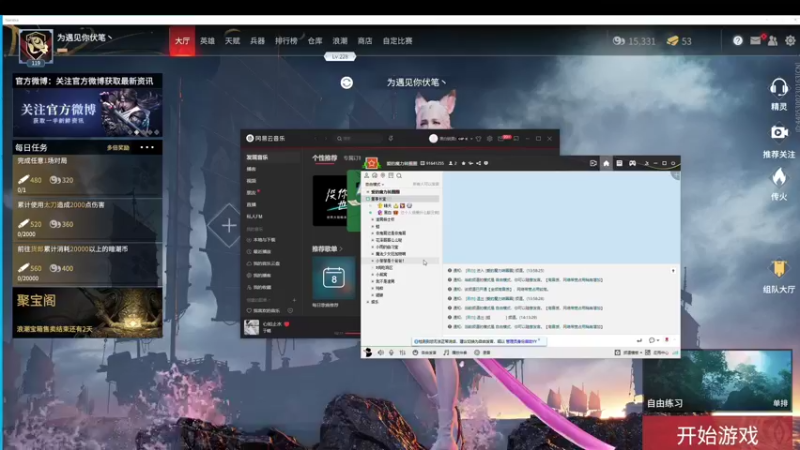Click NetEase Music playback progress bar
Screen dimensions: 800x450
click(353, 333)
